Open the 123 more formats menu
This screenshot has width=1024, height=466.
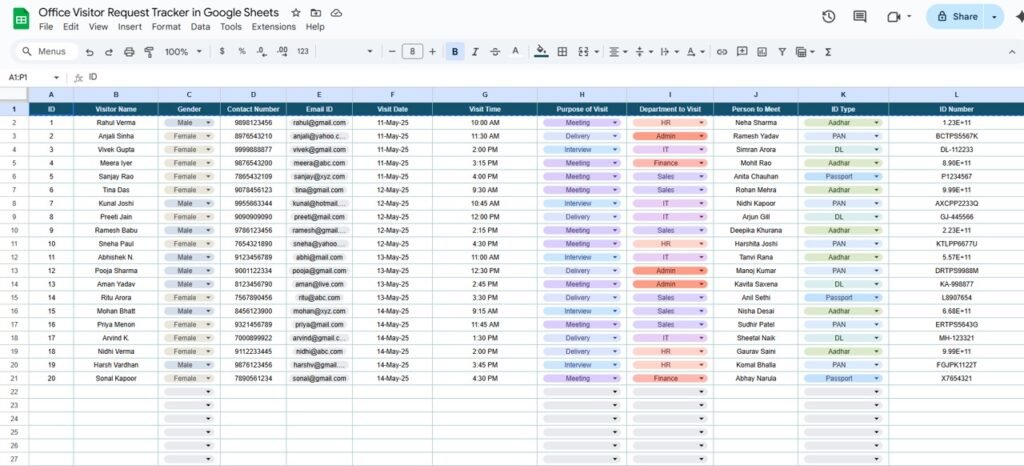[x=302, y=51]
